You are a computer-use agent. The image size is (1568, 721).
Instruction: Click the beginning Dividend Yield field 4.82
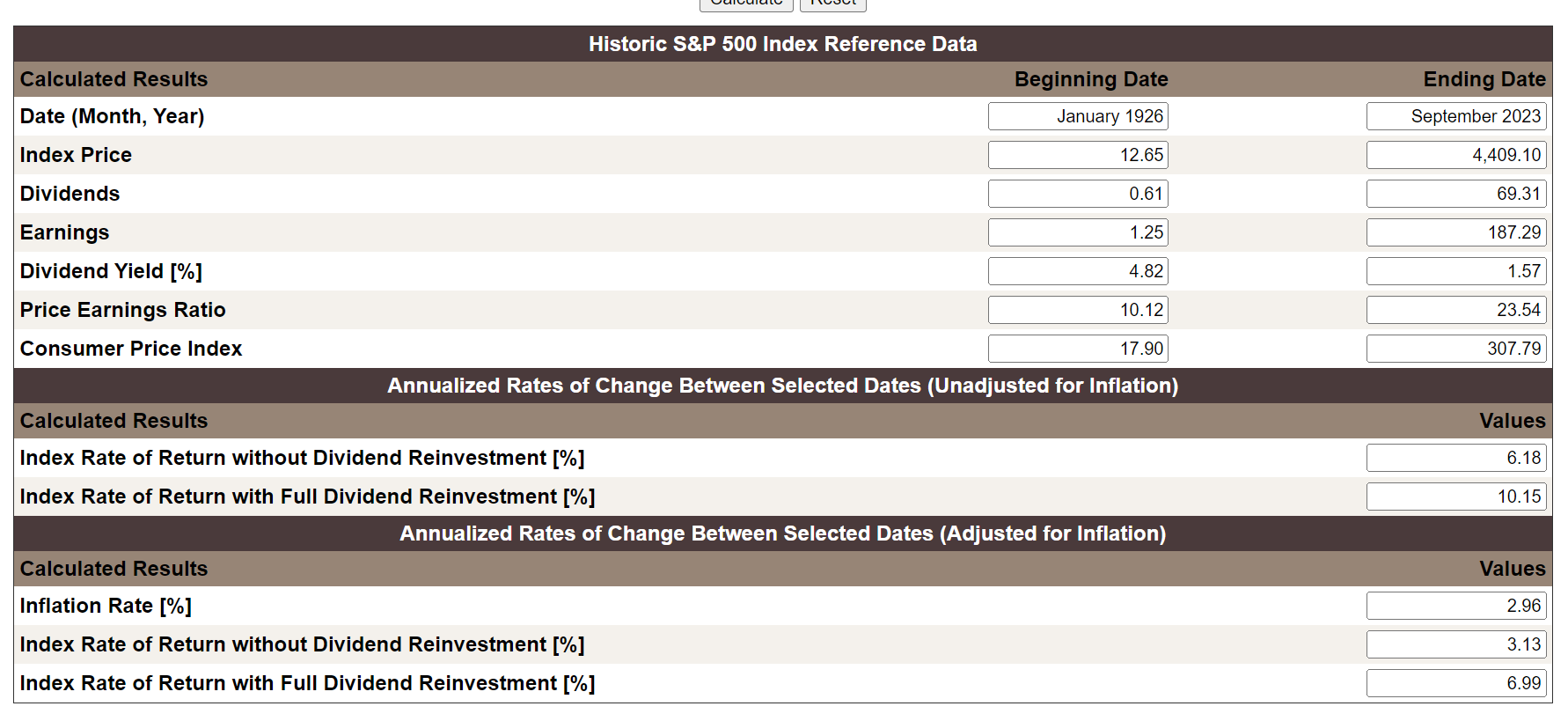pyautogui.click(x=1078, y=271)
